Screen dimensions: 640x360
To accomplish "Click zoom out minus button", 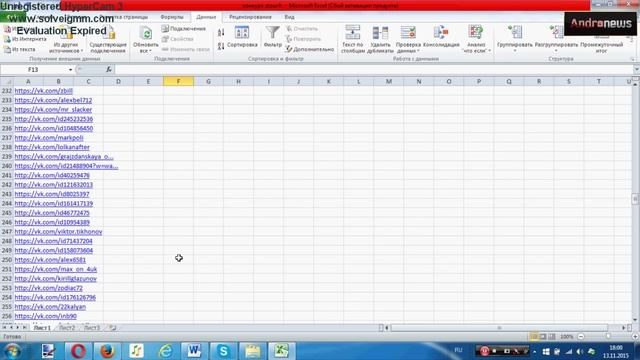I will (x=581, y=337).
